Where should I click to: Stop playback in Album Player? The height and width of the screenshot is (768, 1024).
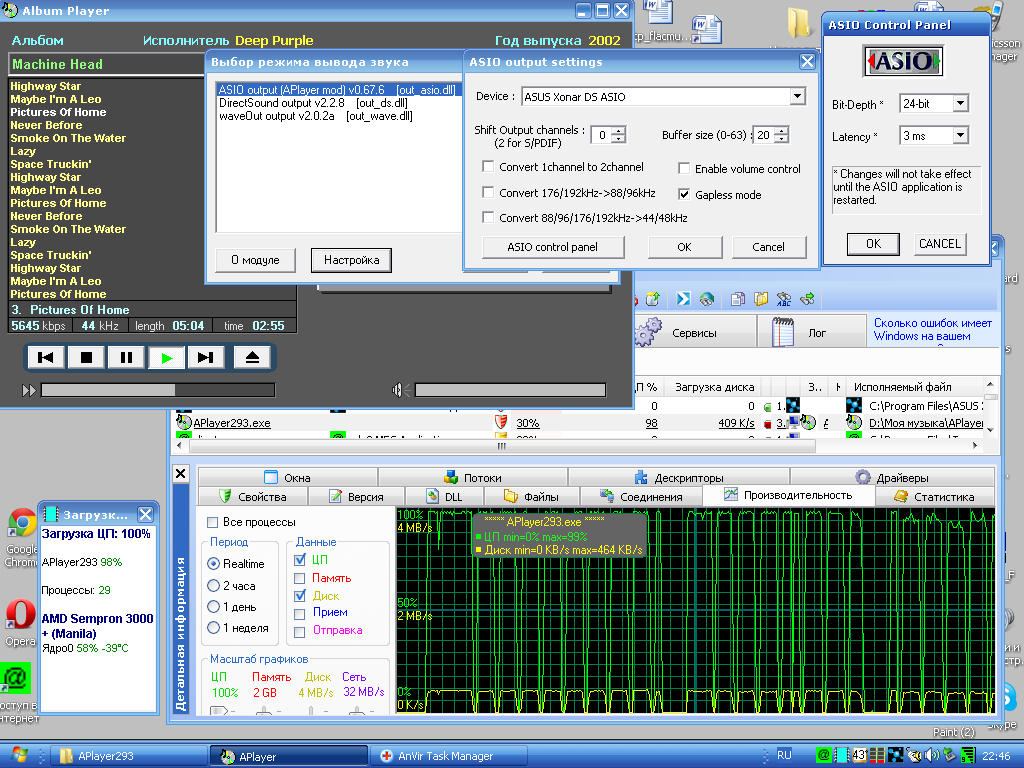86,357
